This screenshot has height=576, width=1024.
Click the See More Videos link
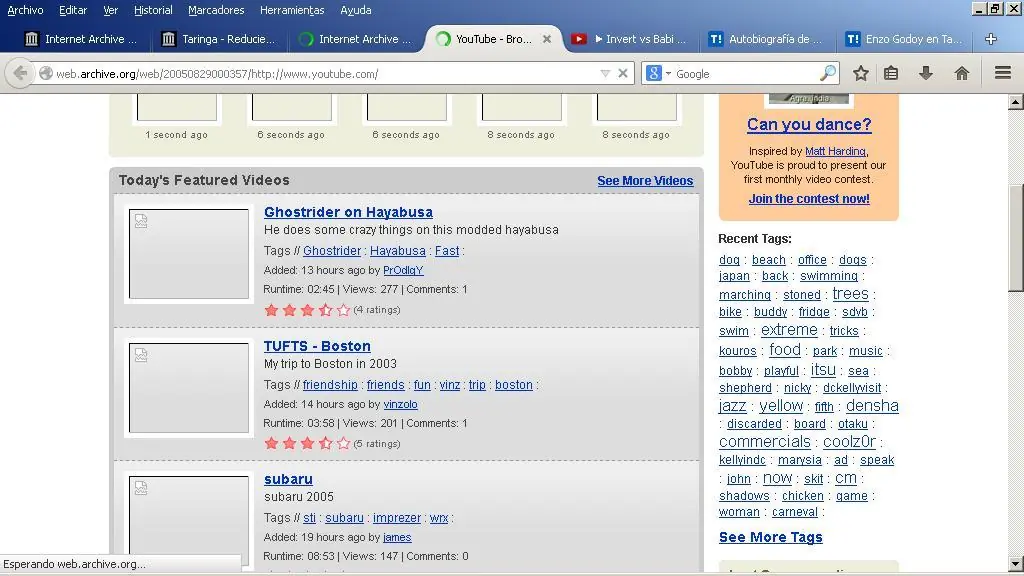(x=645, y=181)
